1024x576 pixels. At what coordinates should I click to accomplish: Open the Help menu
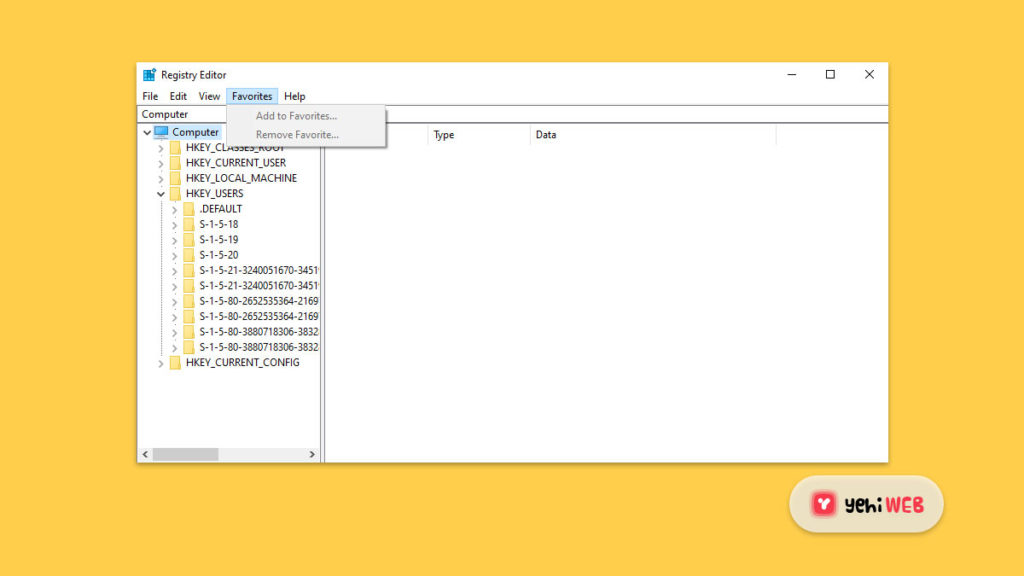(294, 97)
